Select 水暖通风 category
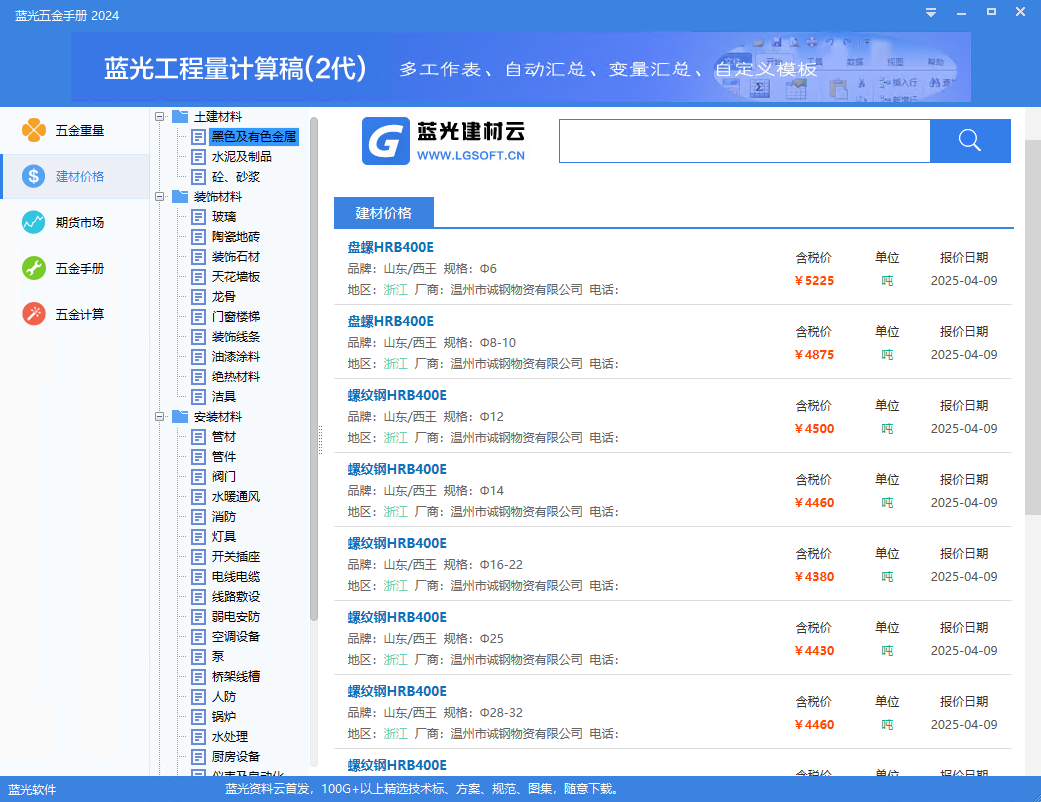This screenshot has height=802, width=1041. pyautogui.click(x=236, y=497)
